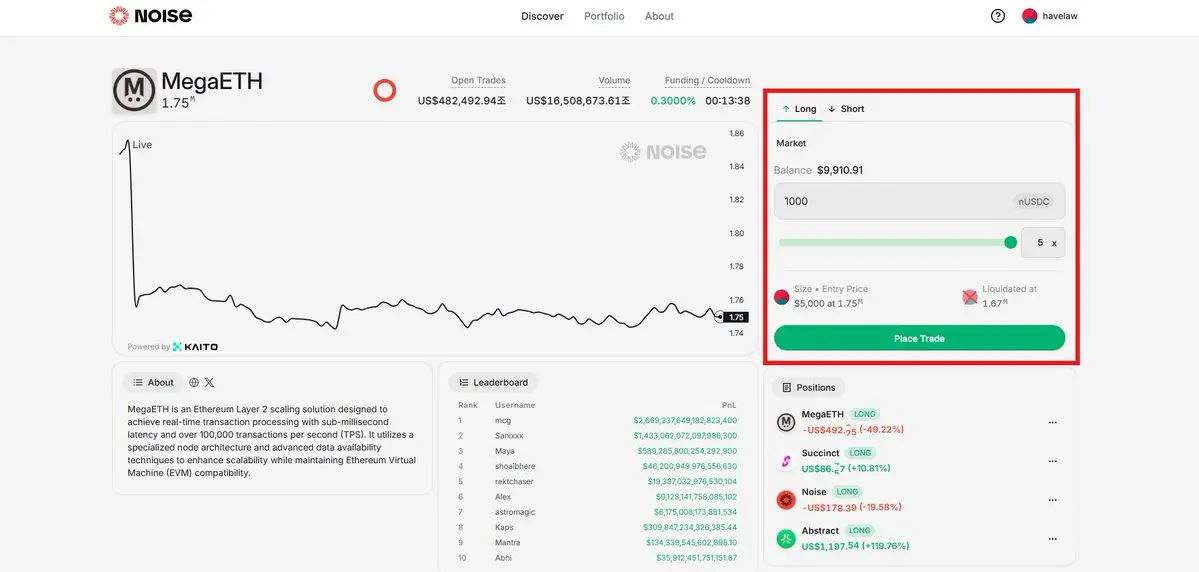Click the Place Trade button
Image resolution: width=1199 pixels, height=572 pixels.
[919, 338]
